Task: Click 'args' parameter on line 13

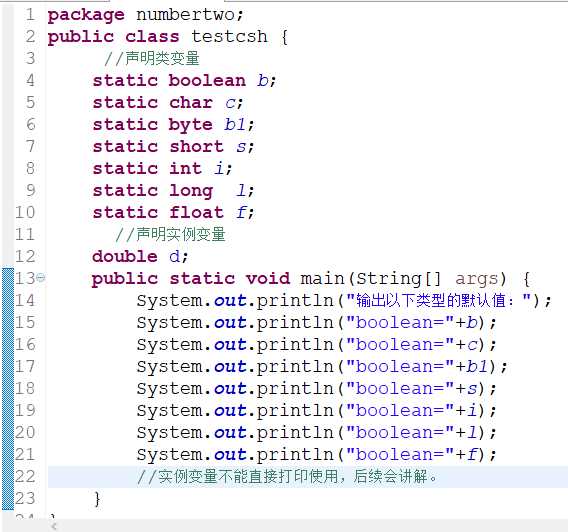Action: (476, 279)
